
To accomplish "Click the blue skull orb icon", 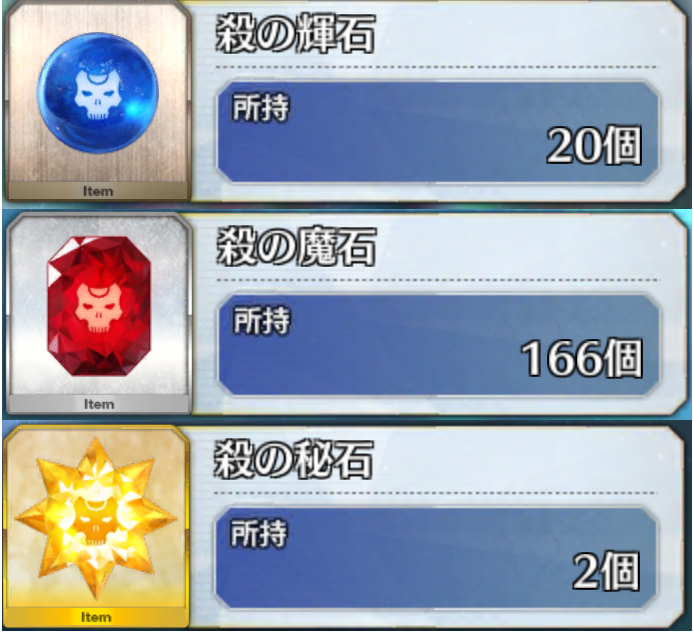I will pyautogui.click(x=98, y=92).
